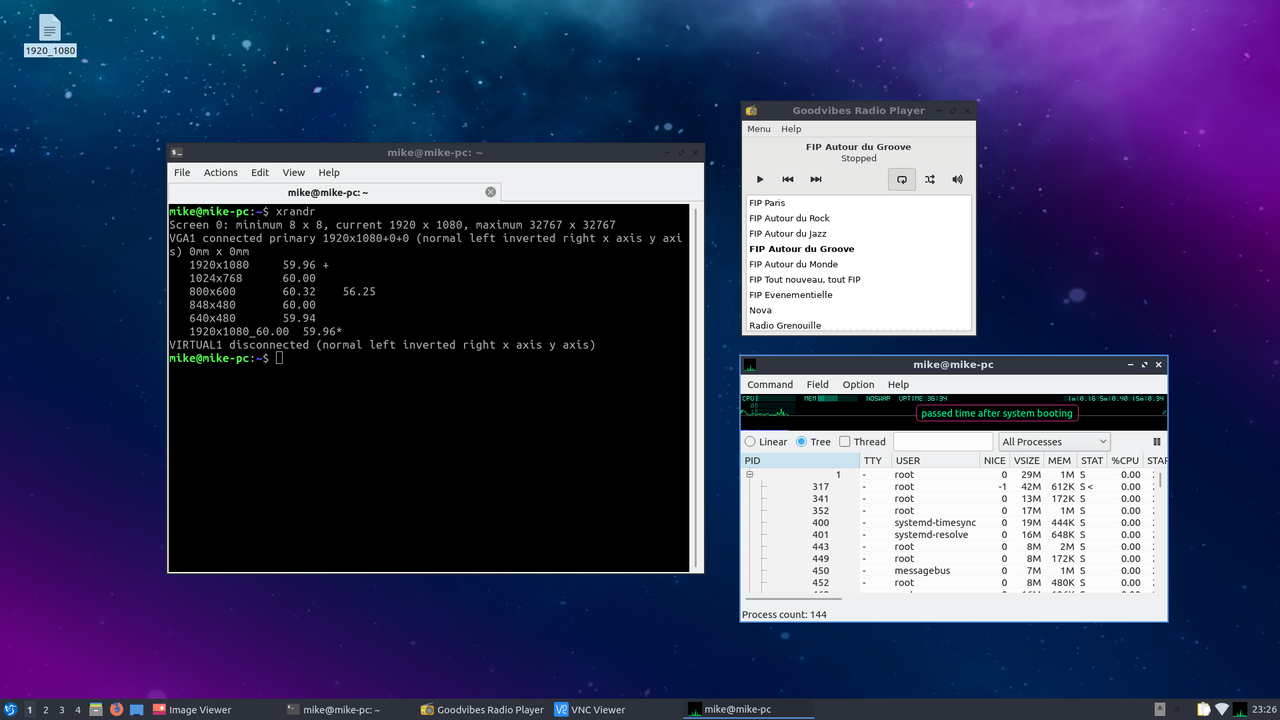Open the All Processes dropdown
Viewport: 1280px width, 720px height.
[1054, 442]
